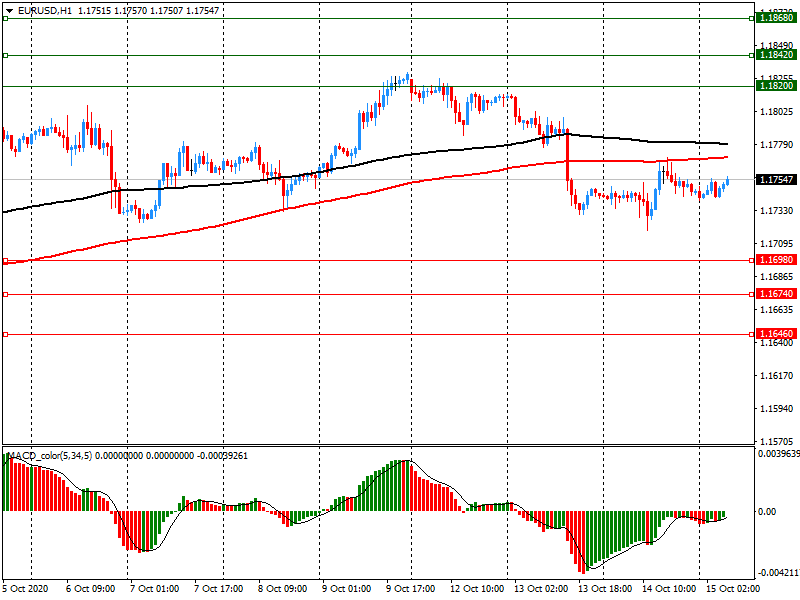Click the 5 Oct 2020 date label
Viewport: 800px width, 600px height.
click(x=26, y=588)
